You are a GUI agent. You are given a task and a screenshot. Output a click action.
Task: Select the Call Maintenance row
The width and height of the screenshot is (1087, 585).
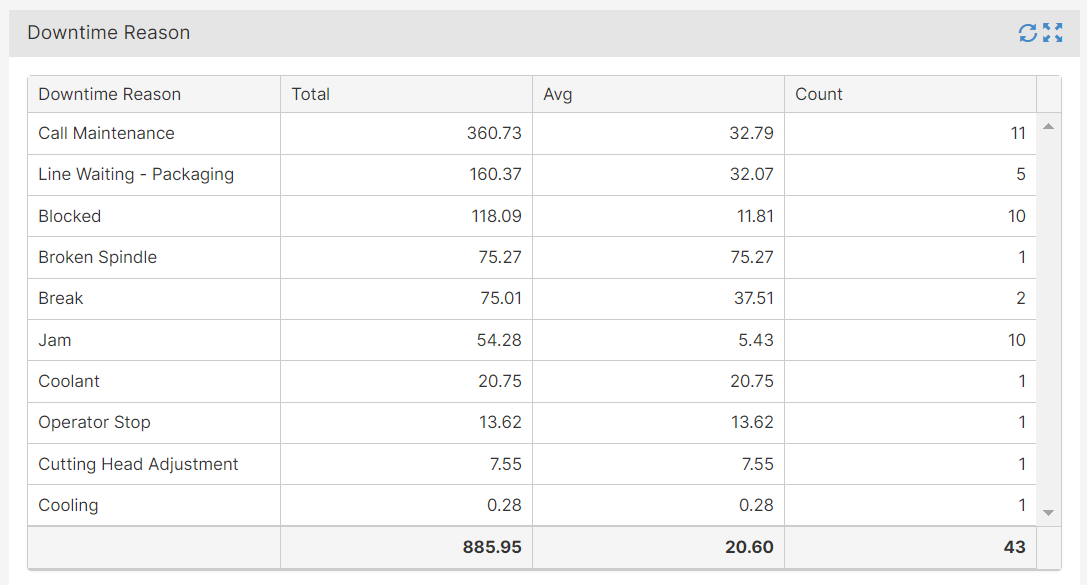pyautogui.click(x=107, y=133)
